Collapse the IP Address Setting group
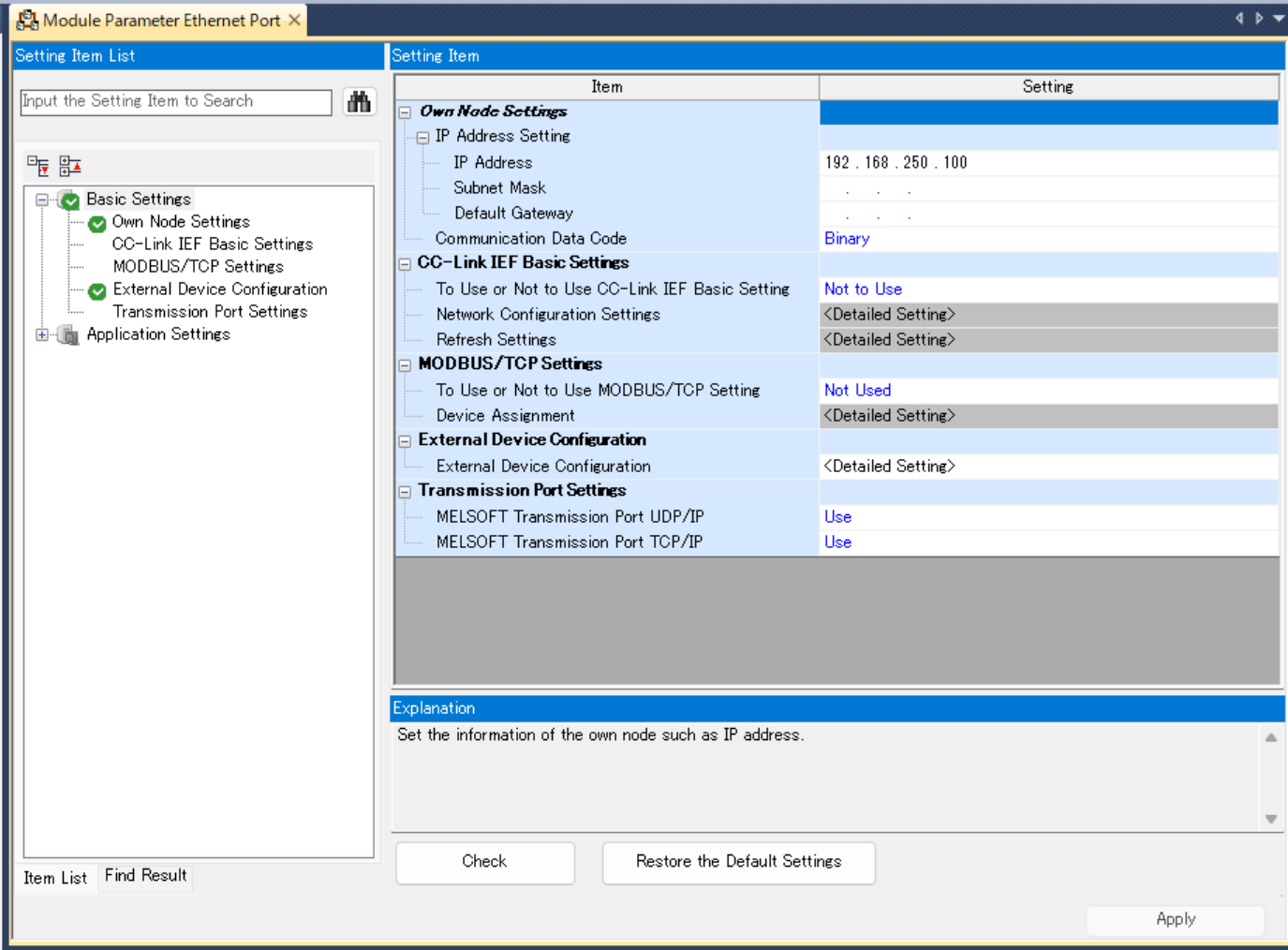This screenshot has width=1288, height=950. click(422, 138)
